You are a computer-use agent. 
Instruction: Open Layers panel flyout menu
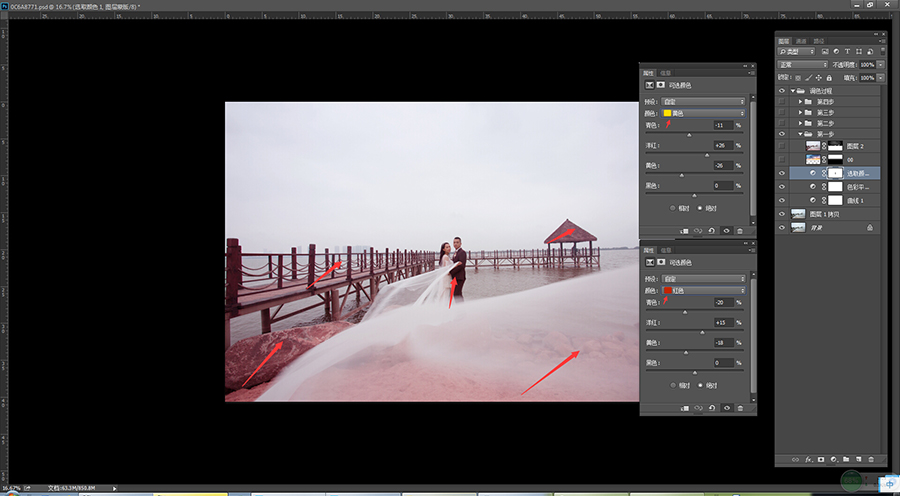pos(882,41)
